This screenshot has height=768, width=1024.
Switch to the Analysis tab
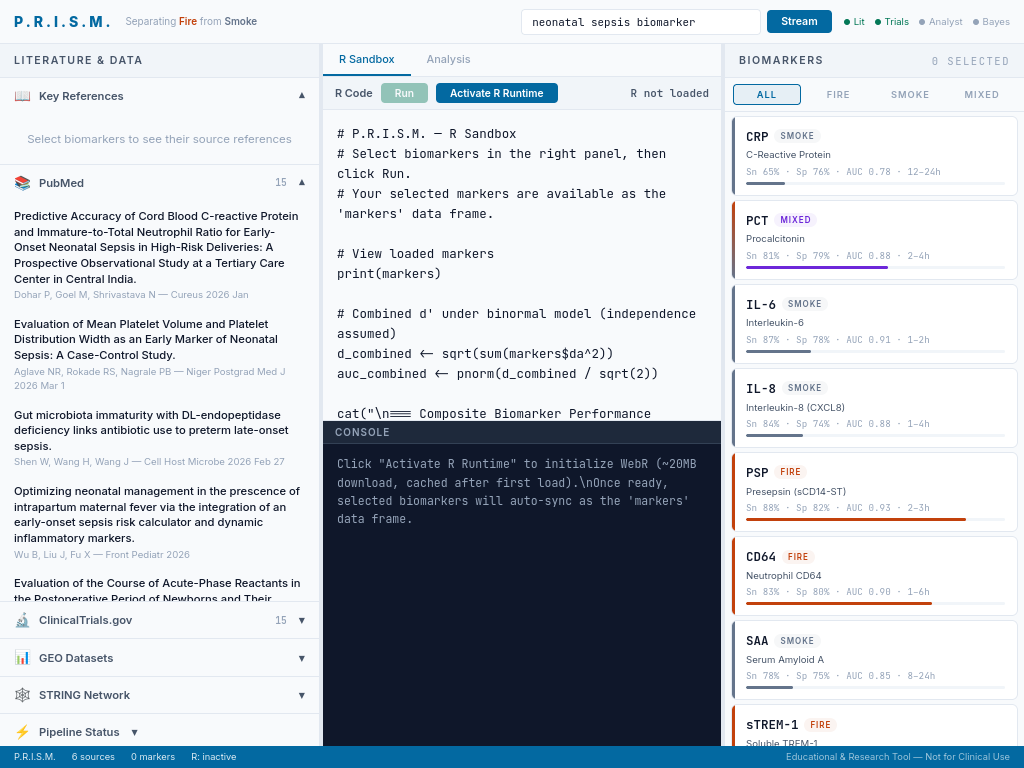point(448,59)
